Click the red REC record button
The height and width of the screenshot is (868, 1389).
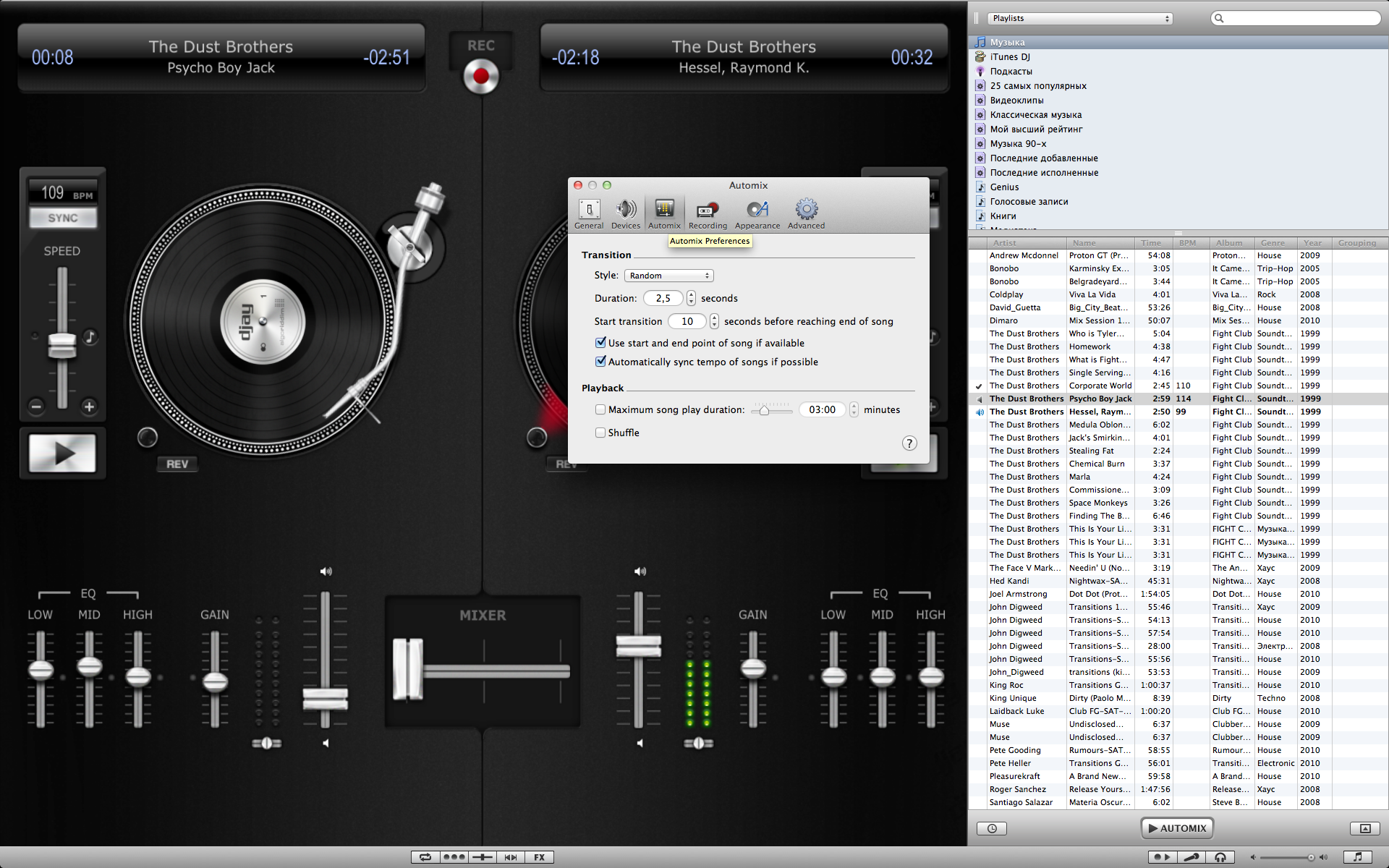coord(481,76)
